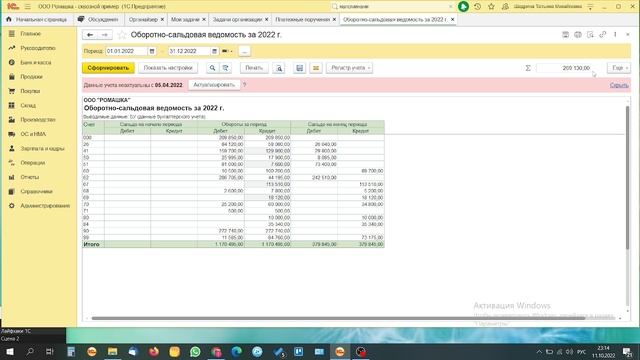This screenshot has width=640, height=360.
Task: Click the print icon at form top right
Action: (x=578, y=35)
